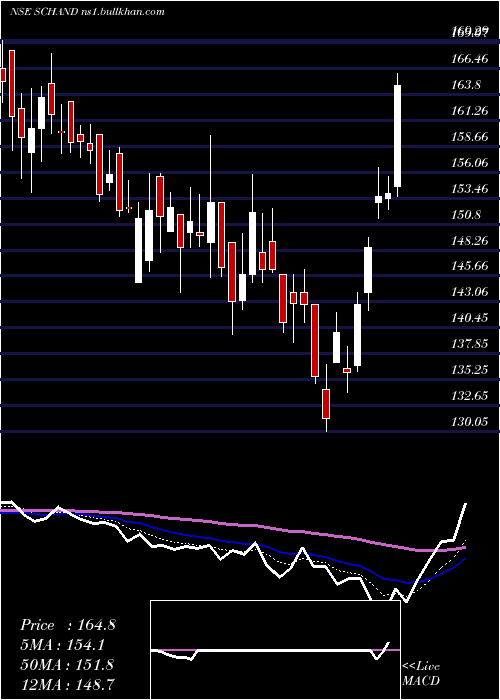Click the NSE SCHAND chart title

coord(87,11)
